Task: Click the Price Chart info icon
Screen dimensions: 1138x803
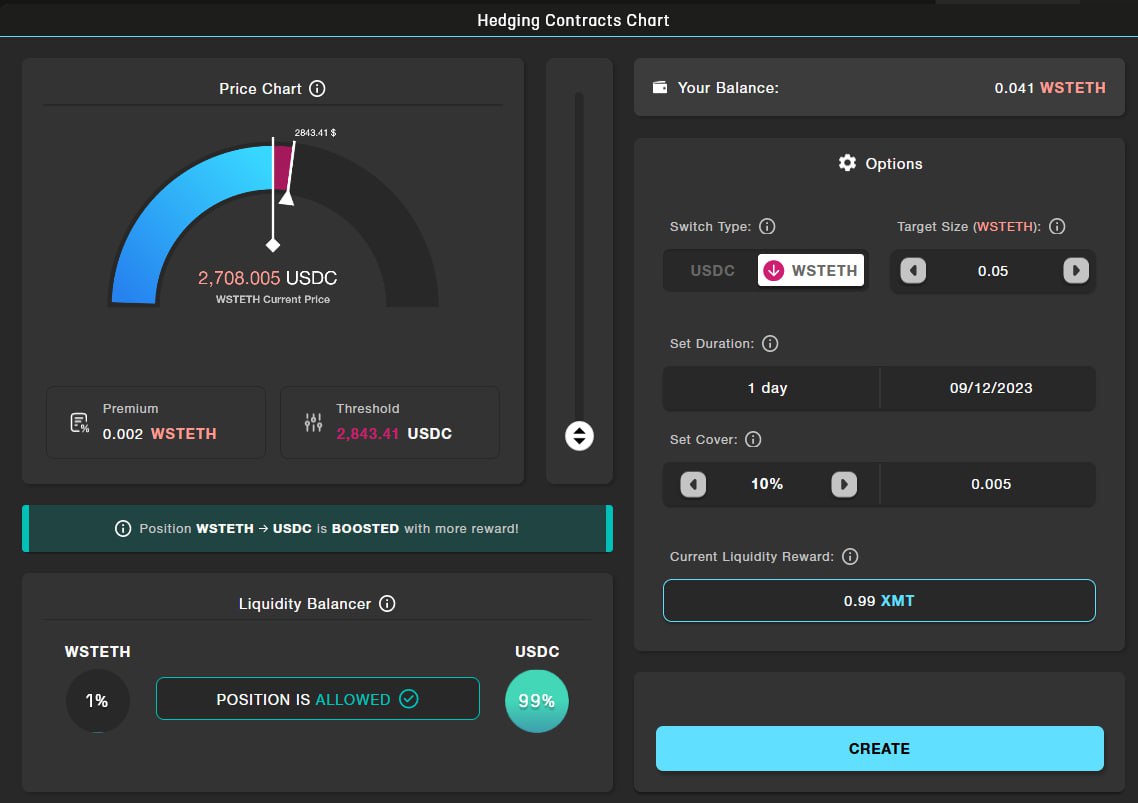Action: 317,89
